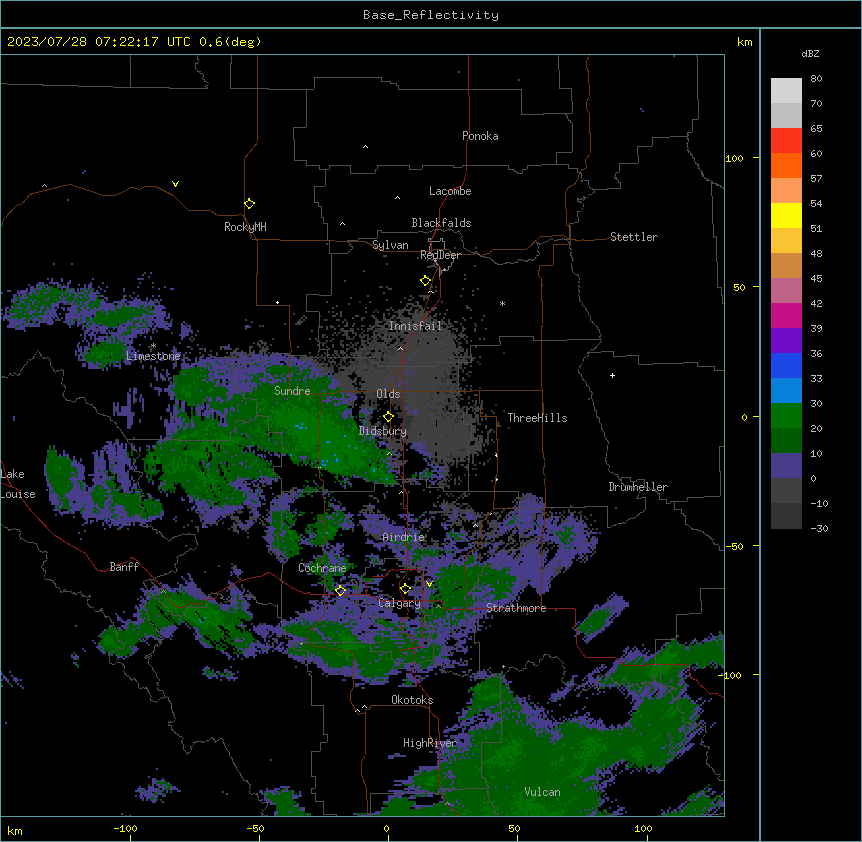The height and width of the screenshot is (842, 862).
Task: Click the Stettler city label
Action: [634, 237]
